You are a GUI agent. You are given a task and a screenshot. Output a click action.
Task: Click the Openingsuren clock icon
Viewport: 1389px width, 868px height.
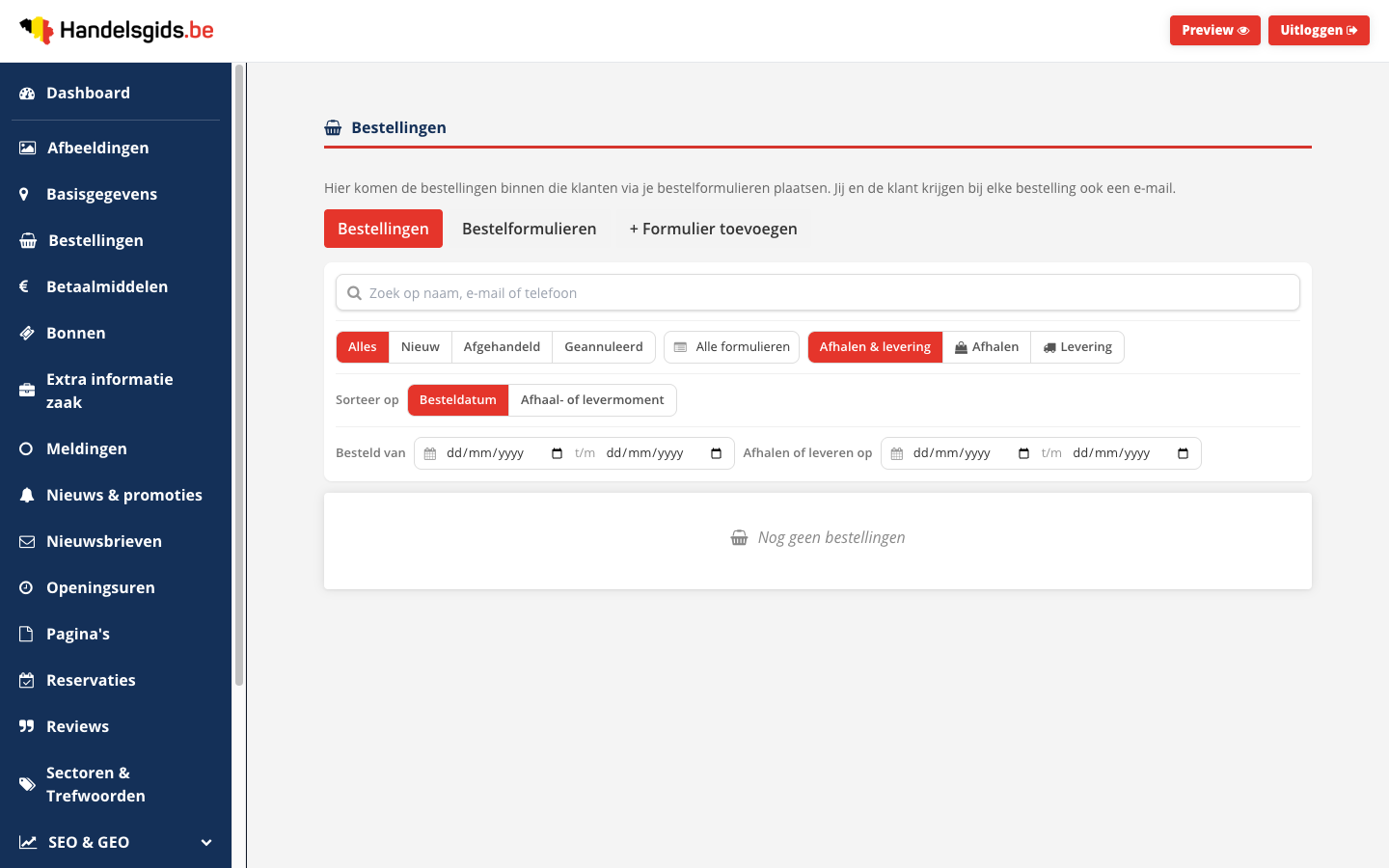(26, 587)
